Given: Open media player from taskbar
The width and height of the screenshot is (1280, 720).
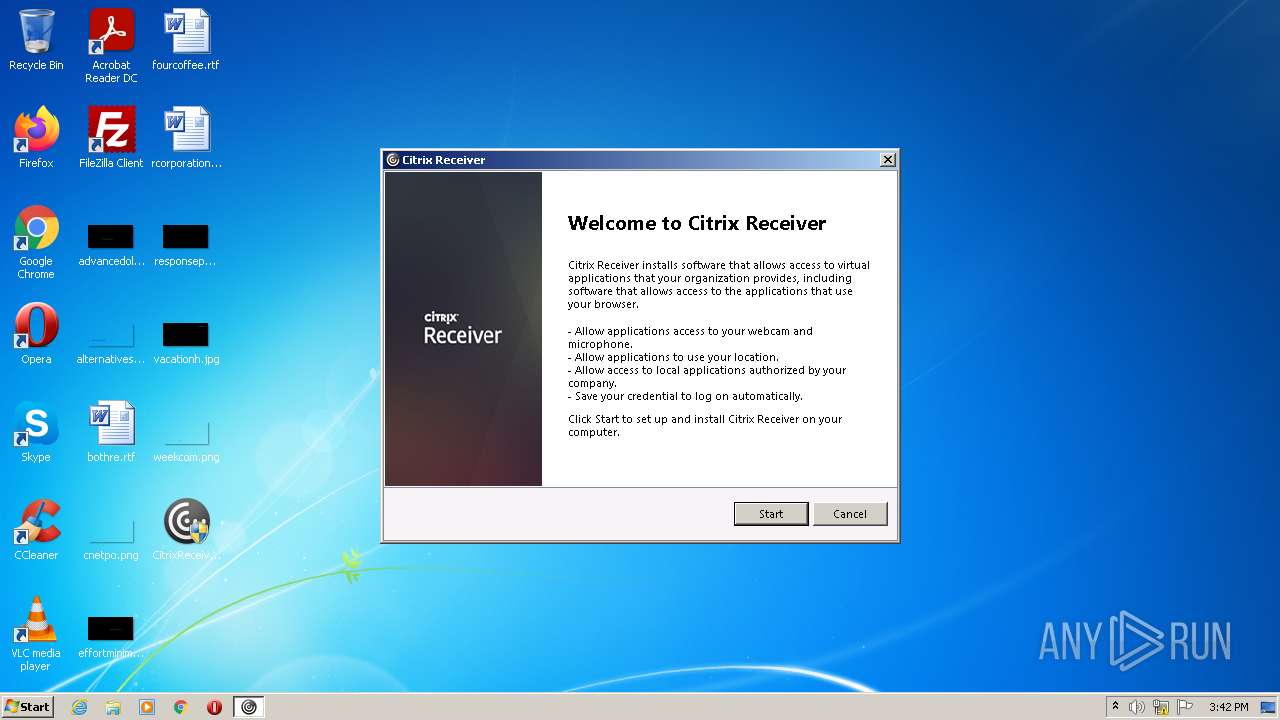Looking at the screenshot, I should click(147, 707).
